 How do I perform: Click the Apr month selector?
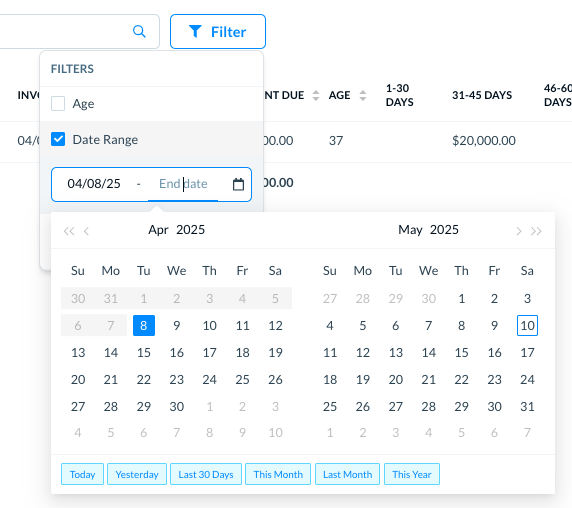[158, 230]
